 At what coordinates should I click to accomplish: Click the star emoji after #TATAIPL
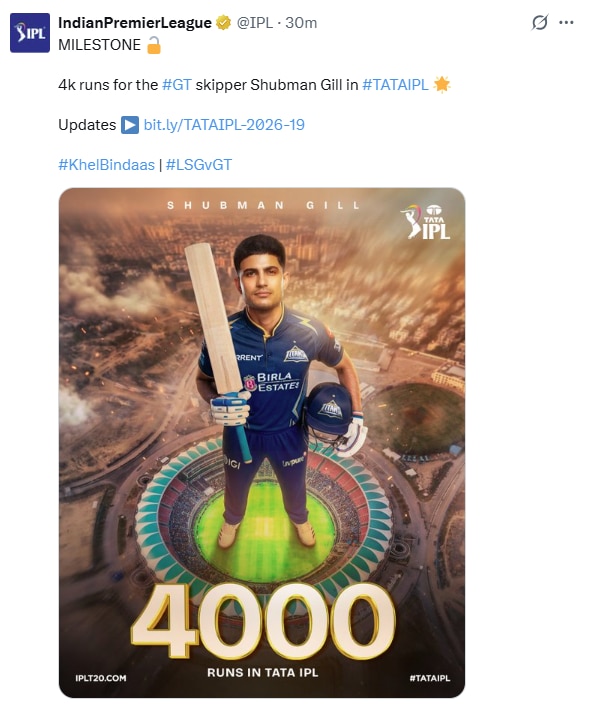point(442,84)
